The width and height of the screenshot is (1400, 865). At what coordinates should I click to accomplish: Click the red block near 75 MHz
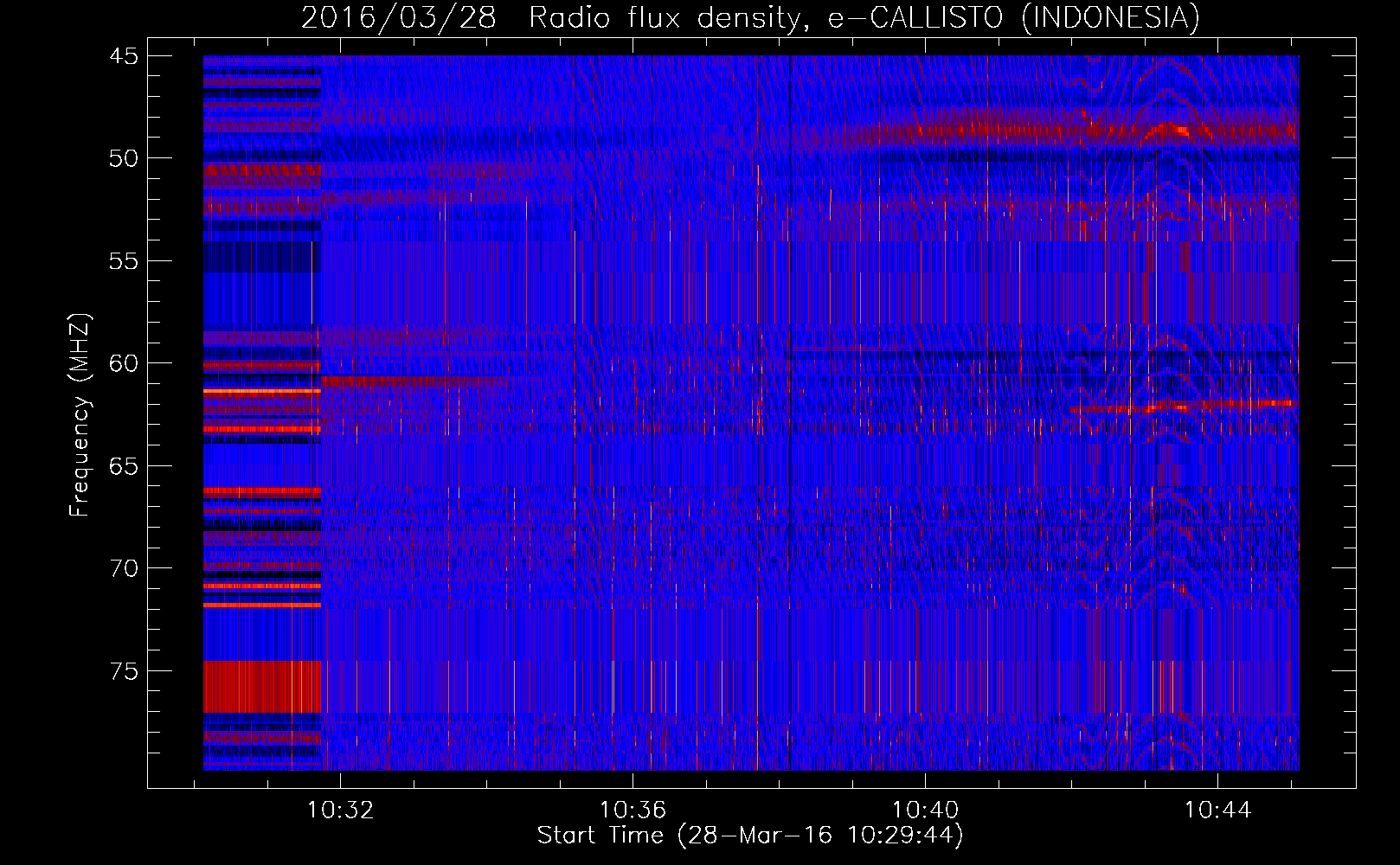[262, 687]
